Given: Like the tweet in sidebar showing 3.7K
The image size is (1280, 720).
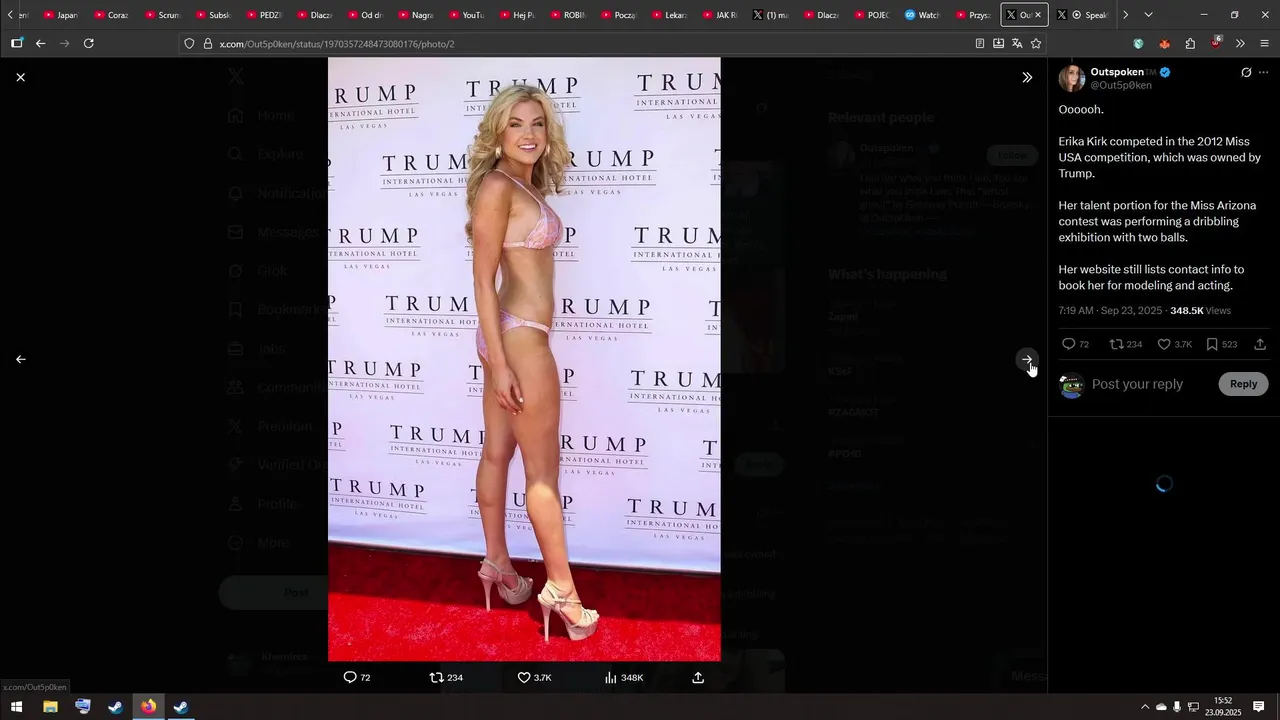Looking at the screenshot, I should click(1164, 344).
